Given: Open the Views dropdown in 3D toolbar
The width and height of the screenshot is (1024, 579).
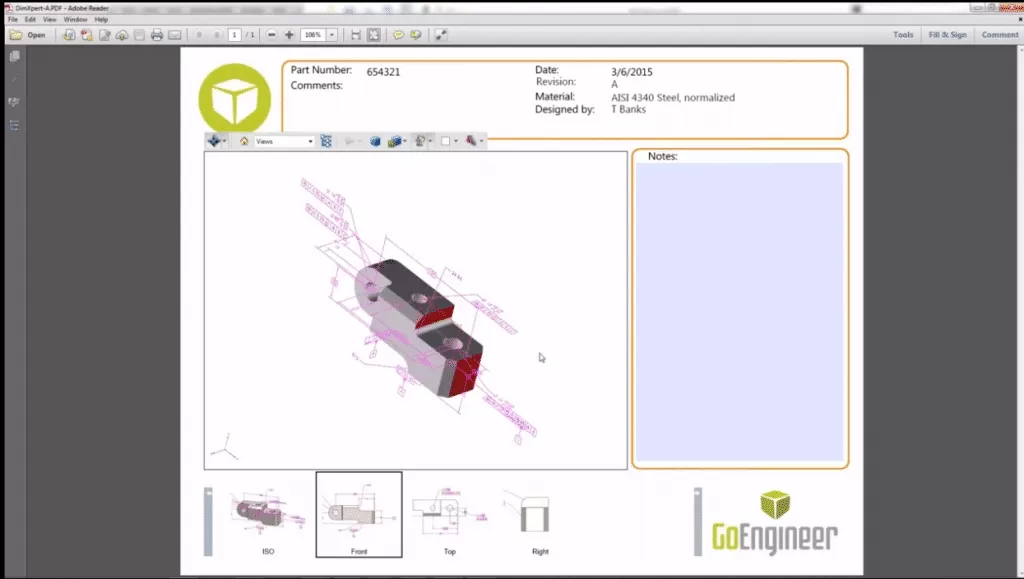Looking at the screenshot, I should click(285, 142).
